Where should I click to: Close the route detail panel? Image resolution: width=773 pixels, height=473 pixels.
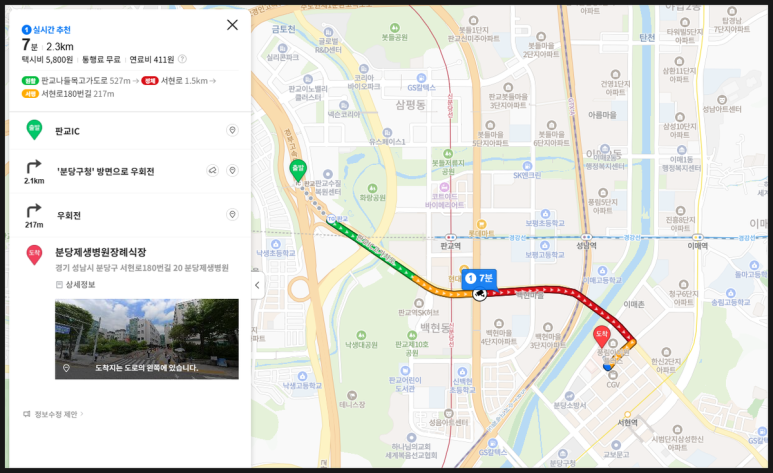[x=232, y=25]
